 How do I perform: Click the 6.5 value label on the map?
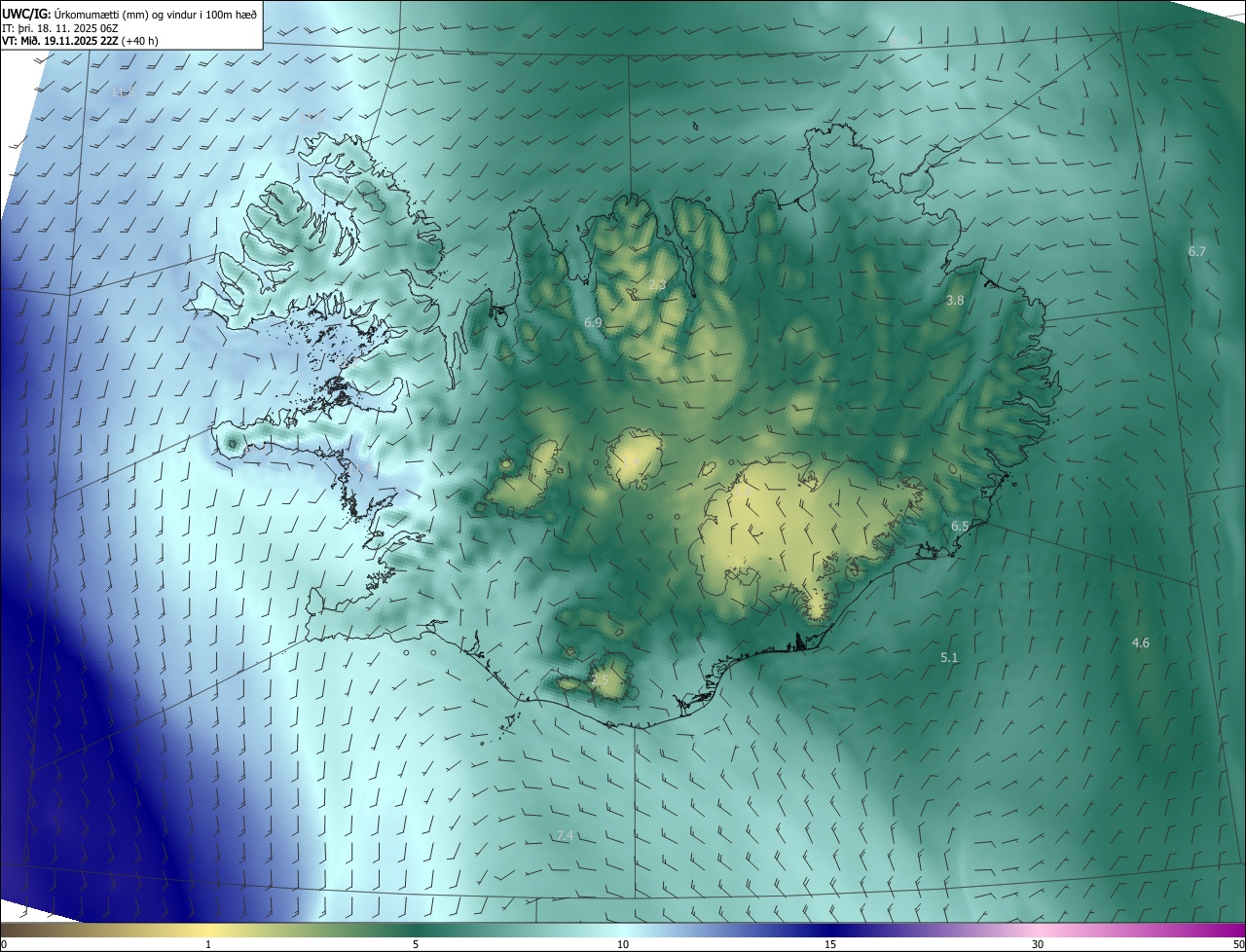pyautogui.click(x=960, y=526)
